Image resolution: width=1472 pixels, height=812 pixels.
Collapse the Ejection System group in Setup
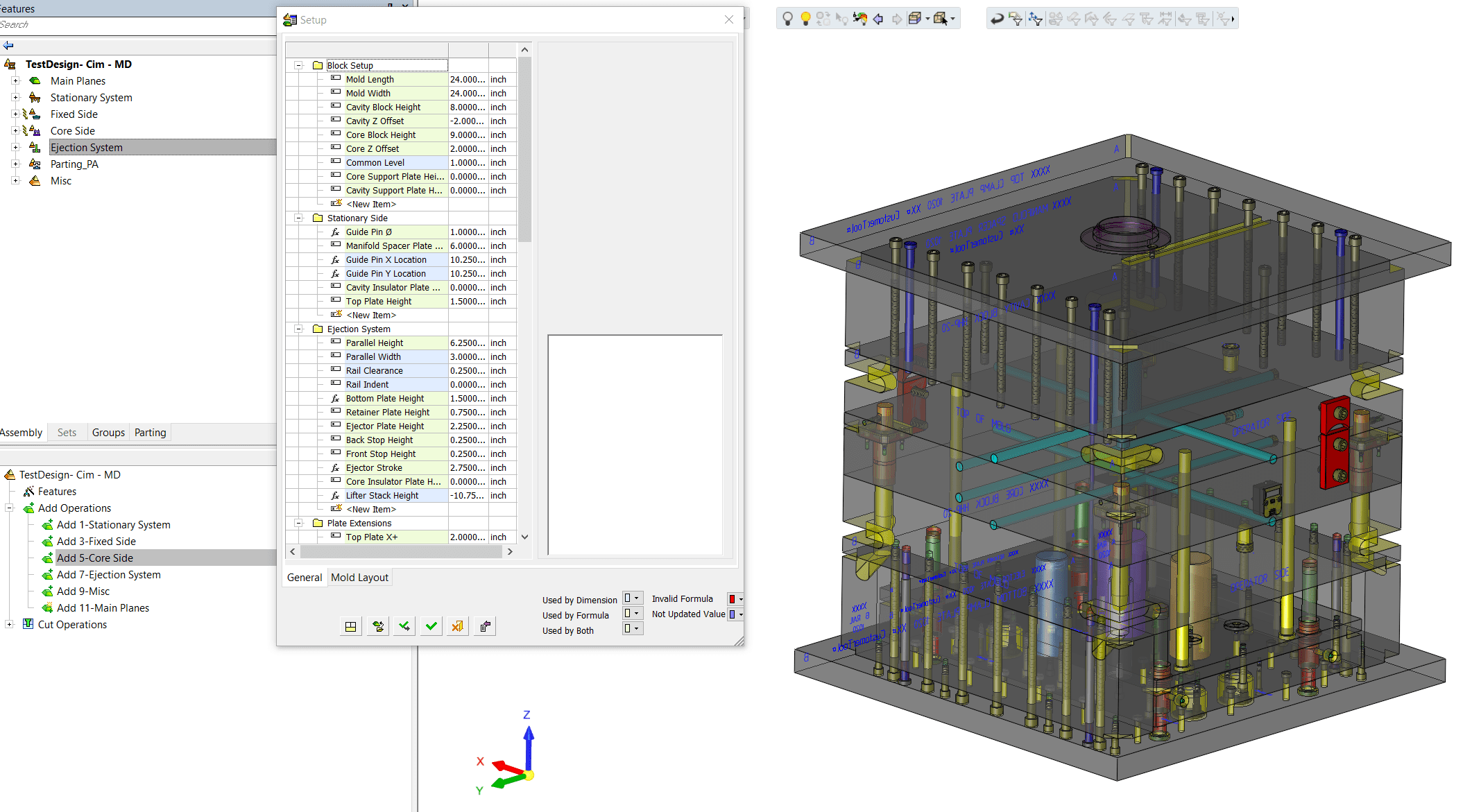pos(299,329)
